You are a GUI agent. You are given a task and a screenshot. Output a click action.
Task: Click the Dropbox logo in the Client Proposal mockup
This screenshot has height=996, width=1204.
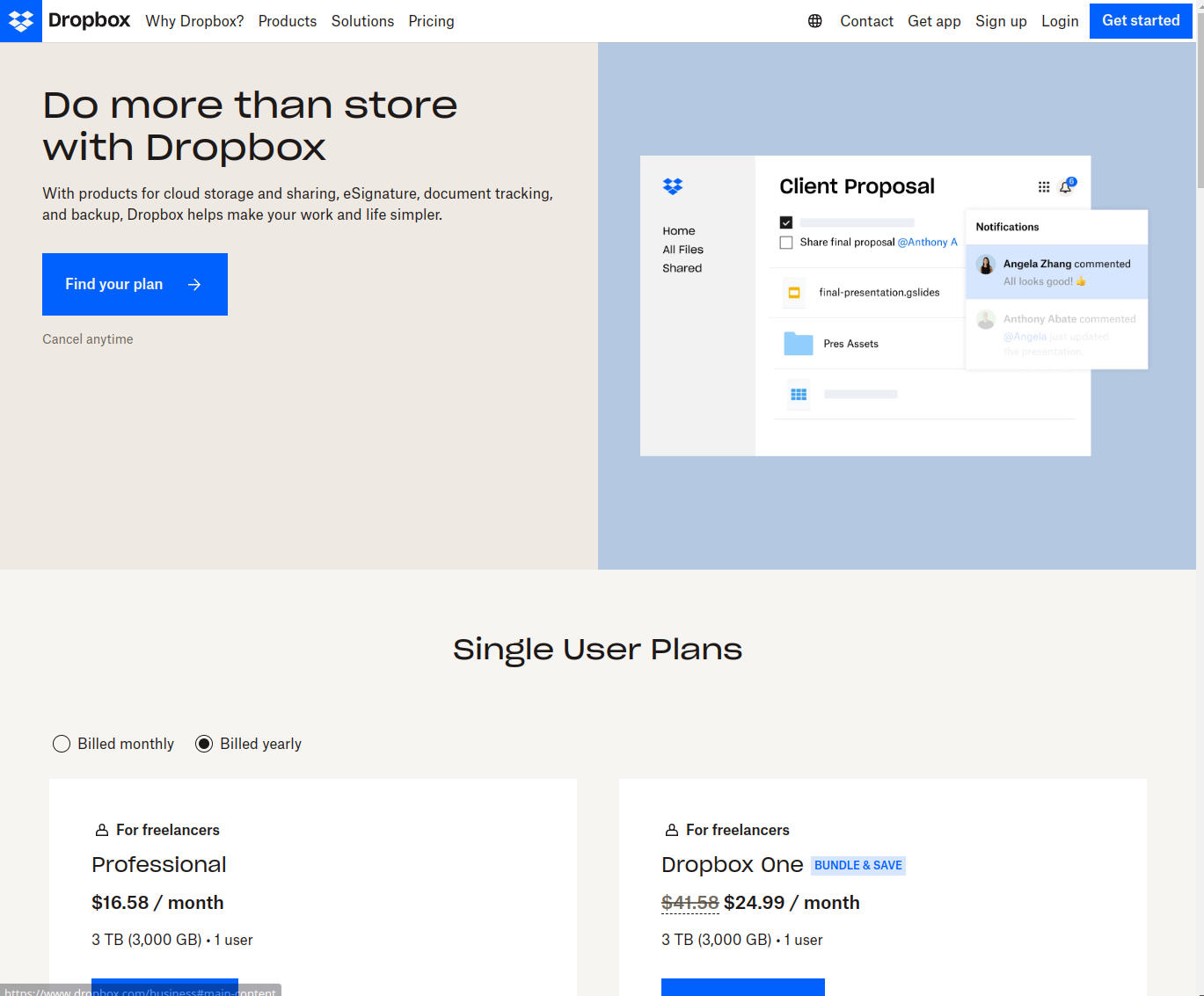coord(673,186)
